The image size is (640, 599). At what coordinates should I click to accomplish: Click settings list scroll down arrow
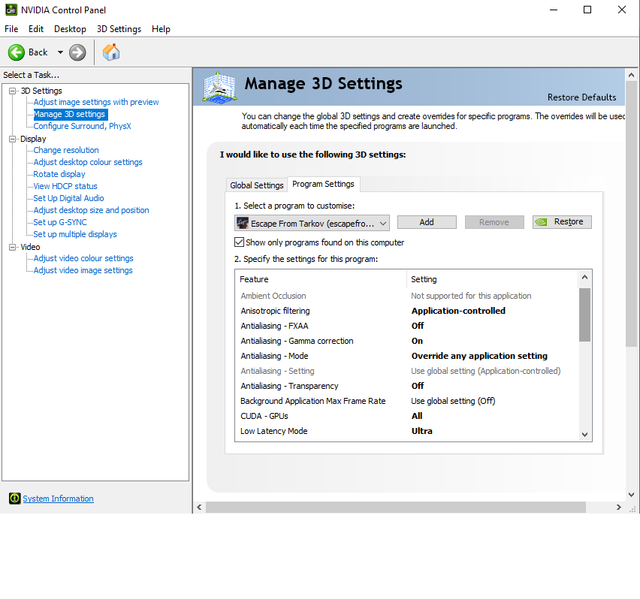tap(584, 435)
